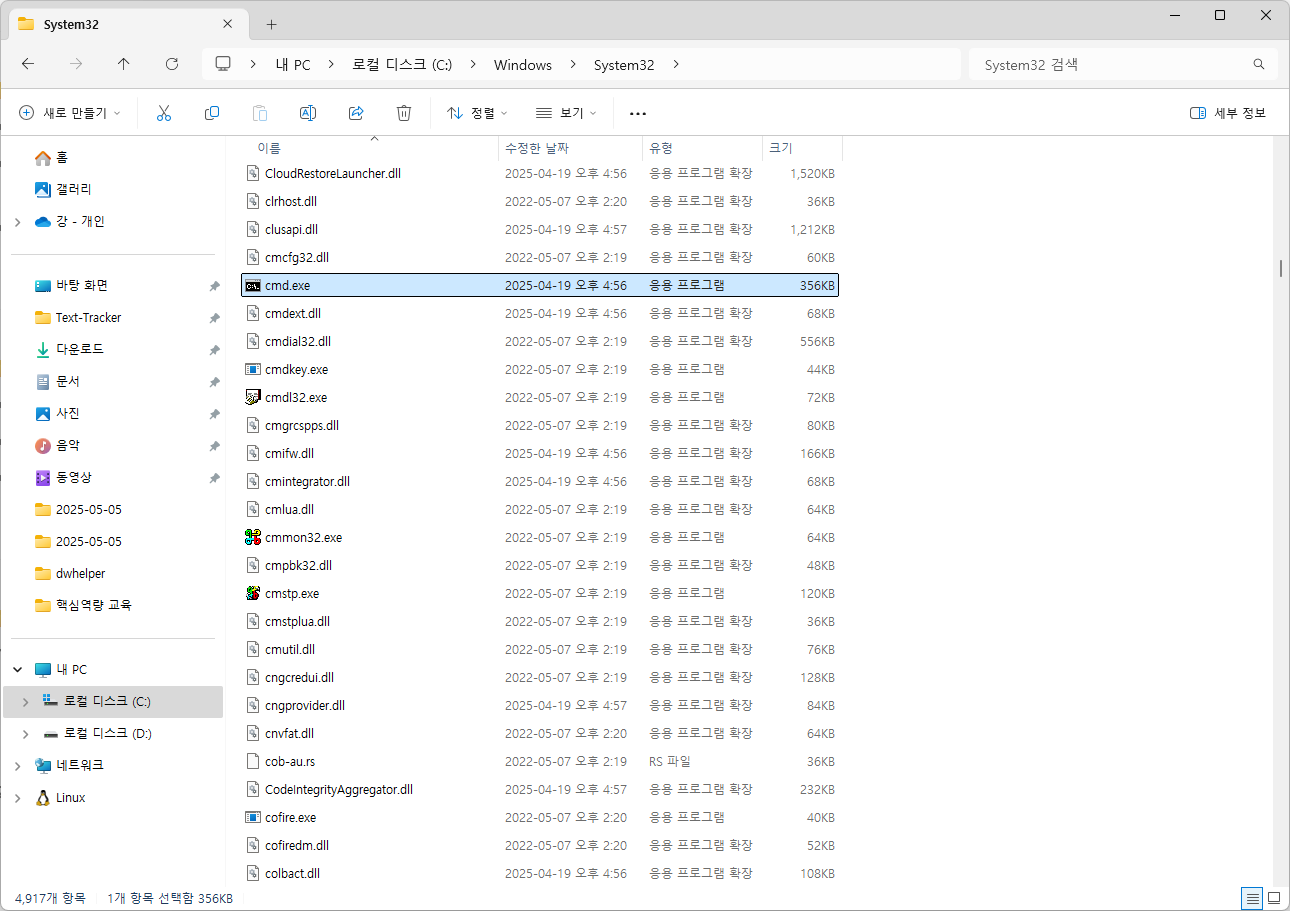
Task: Click the Copy icon in toolbar
Action: pyautogui.click(x=212, y=113)
